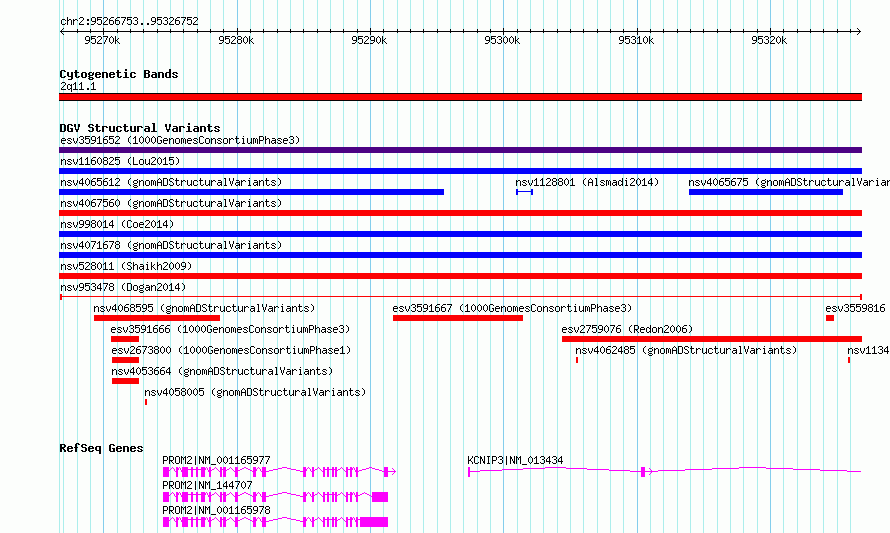The height and width of the screenshot is (533, 890).
Task: Select nsv528011 (Shaikh2009) variant
Action: 126,266
